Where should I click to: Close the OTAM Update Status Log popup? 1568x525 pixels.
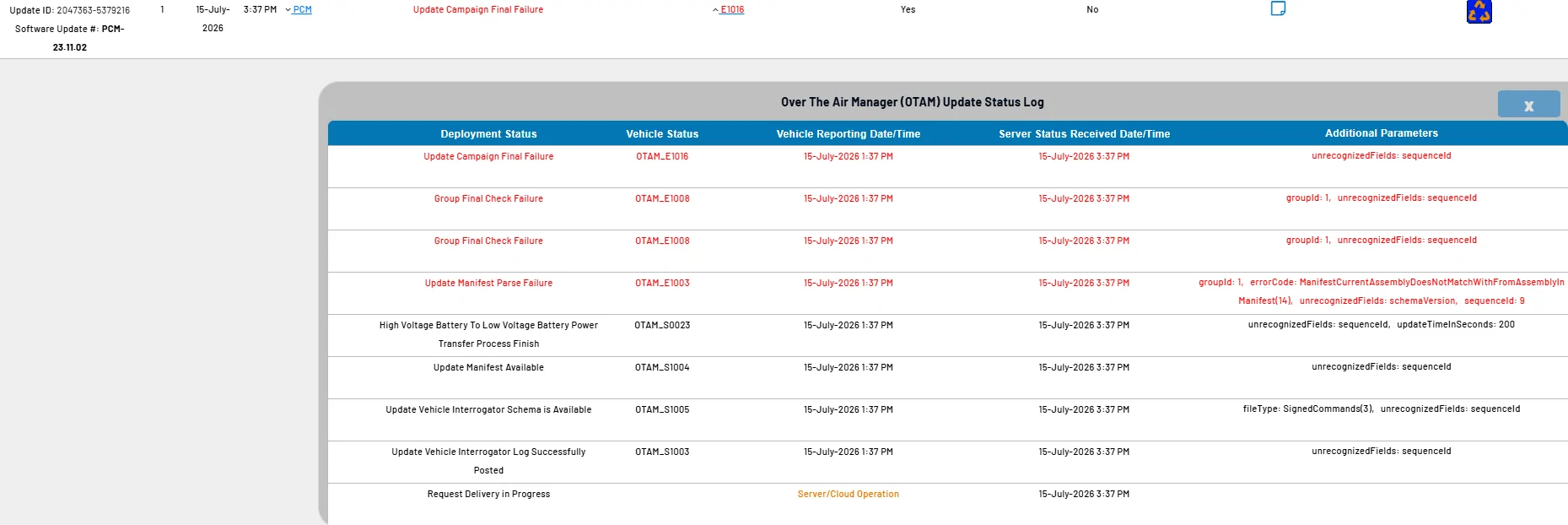click(x=1528, y=105)
